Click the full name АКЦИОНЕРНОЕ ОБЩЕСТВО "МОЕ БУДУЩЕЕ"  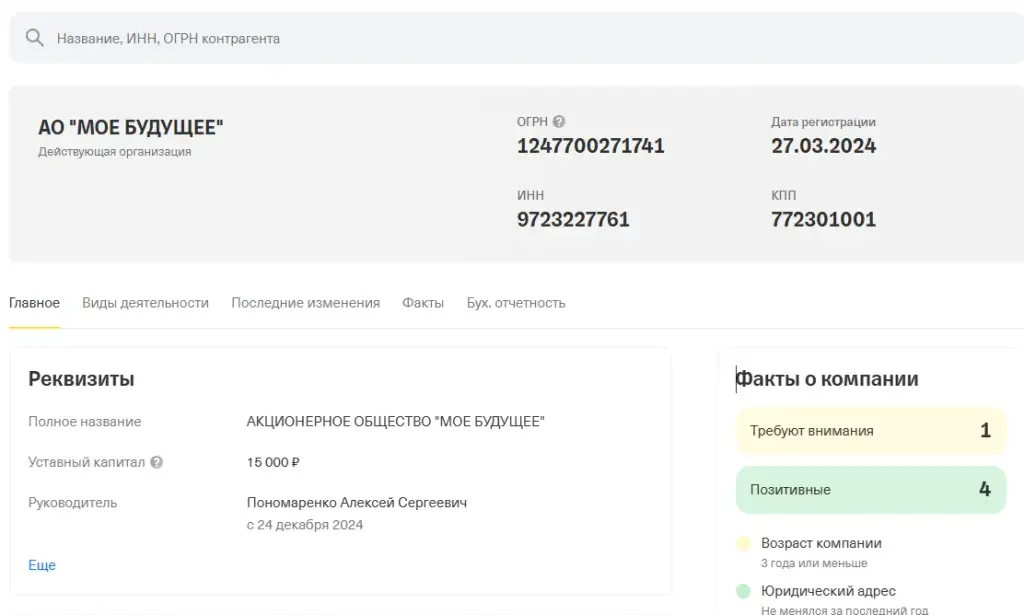tap(396, 422)
